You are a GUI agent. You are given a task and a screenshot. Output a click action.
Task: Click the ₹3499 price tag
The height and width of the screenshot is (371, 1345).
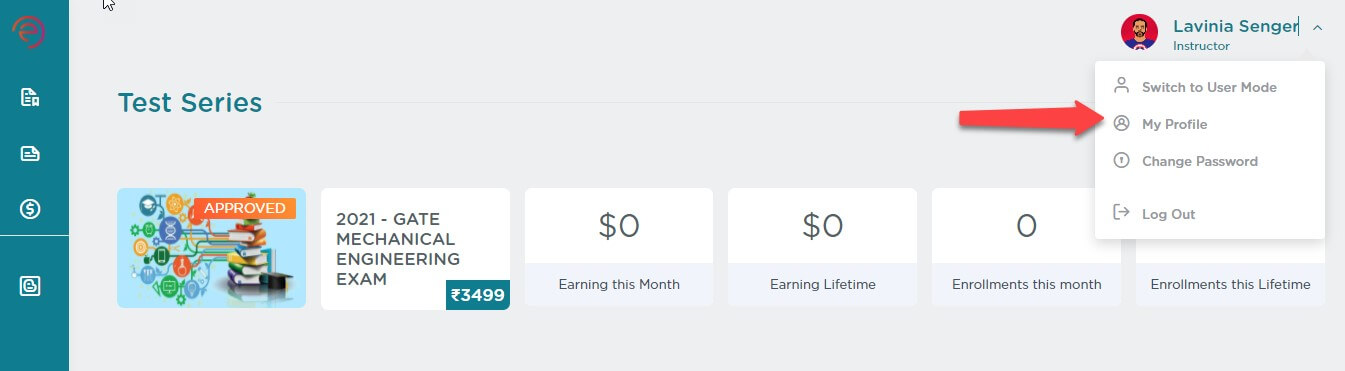(478, 295)
